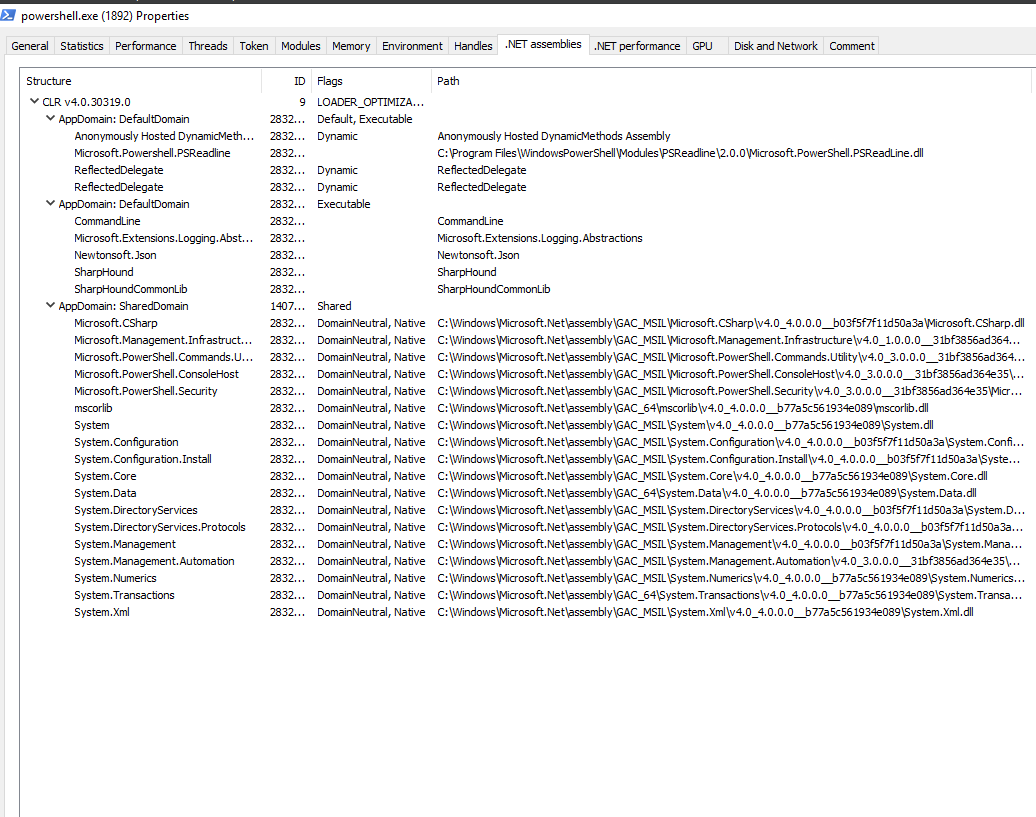
Task: Sort assemblies by the Path column header
Action: coord(447,81)
